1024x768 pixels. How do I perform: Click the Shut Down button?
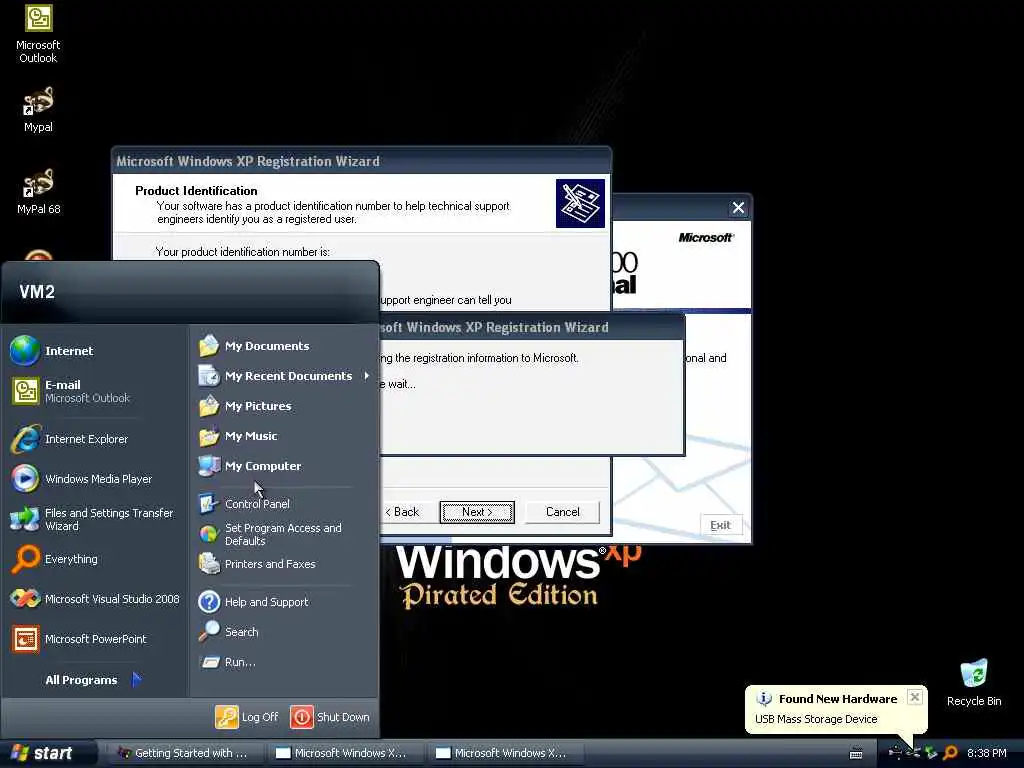[330, 716]
